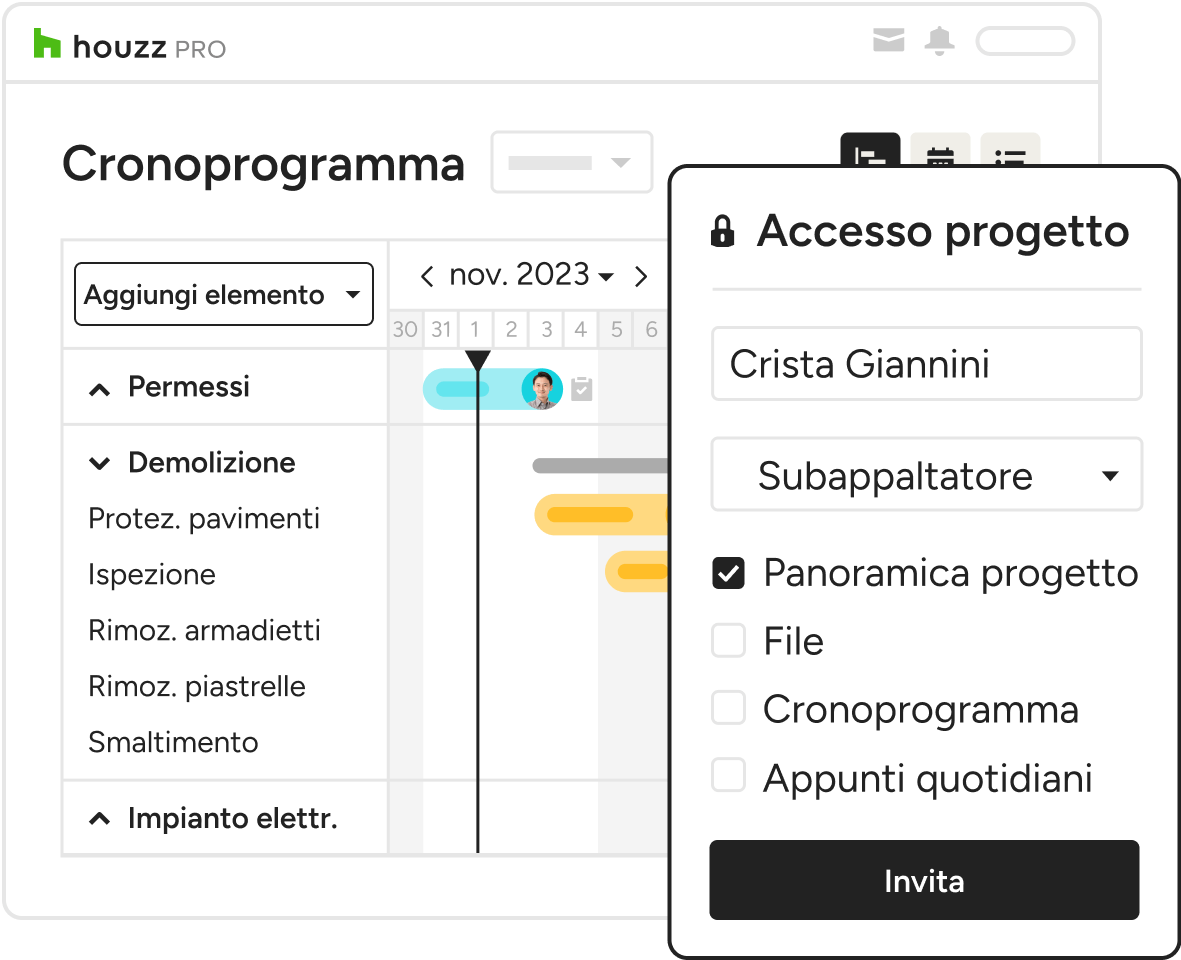Go to previous month arrow
The width and height of the screenshot is (1181, 960).
pos(427,276)
